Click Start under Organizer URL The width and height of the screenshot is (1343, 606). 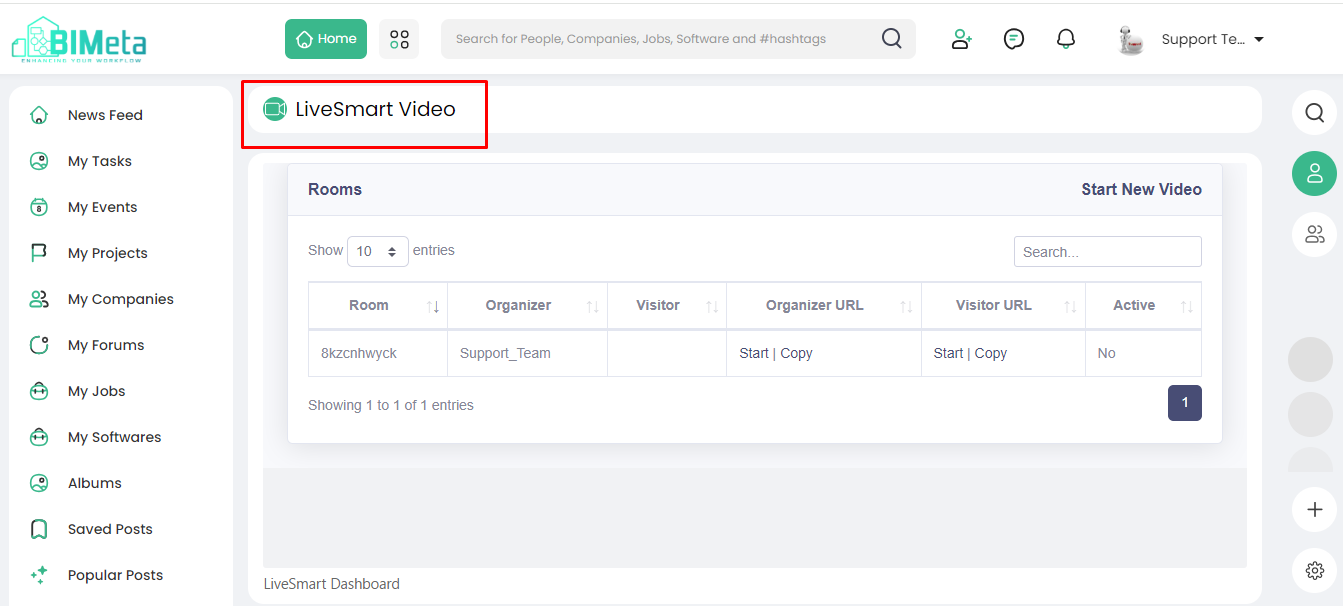tap(754, 353)
